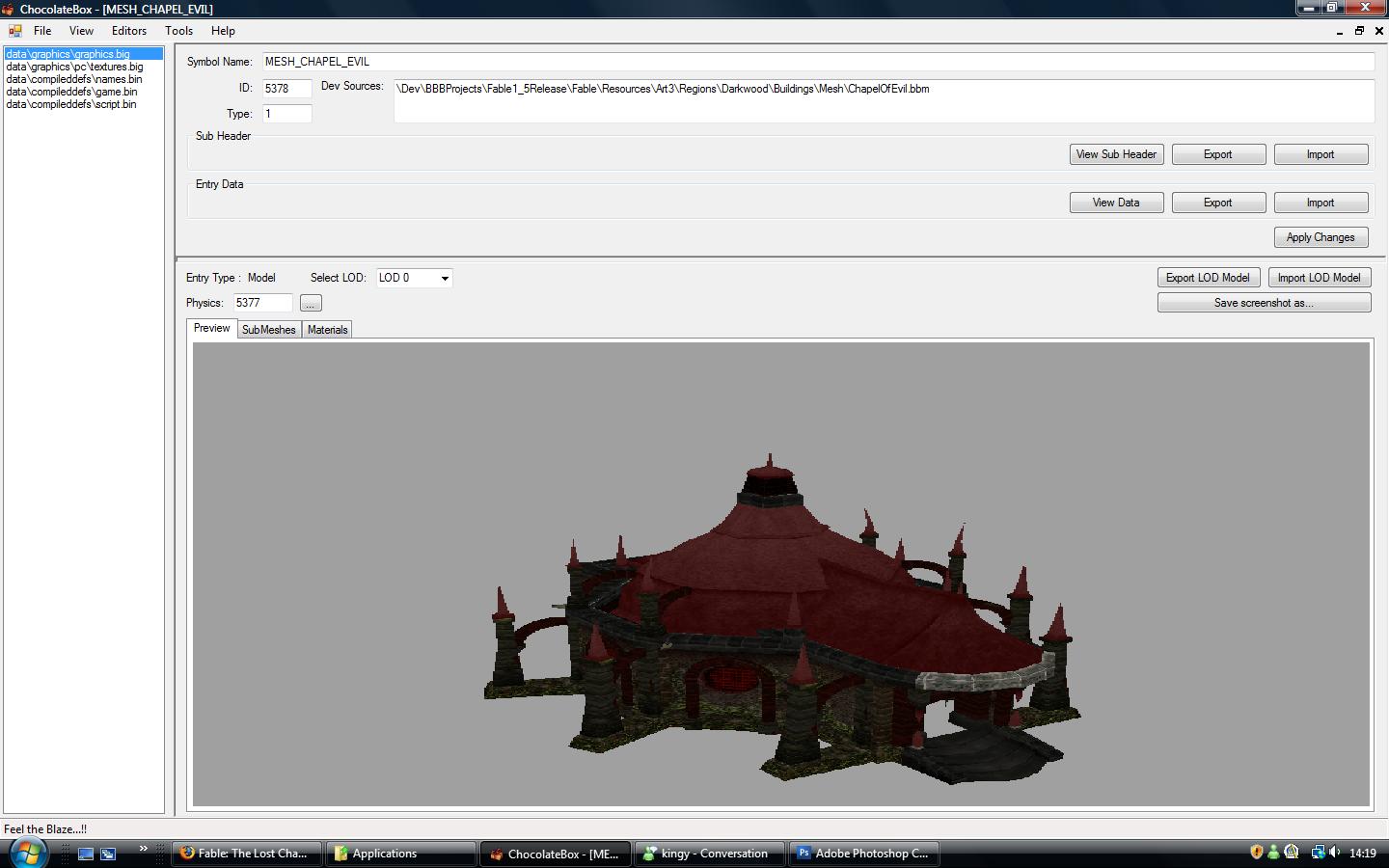
Task: Click the Switch Between Windows icon
Action: coord(108,854)
